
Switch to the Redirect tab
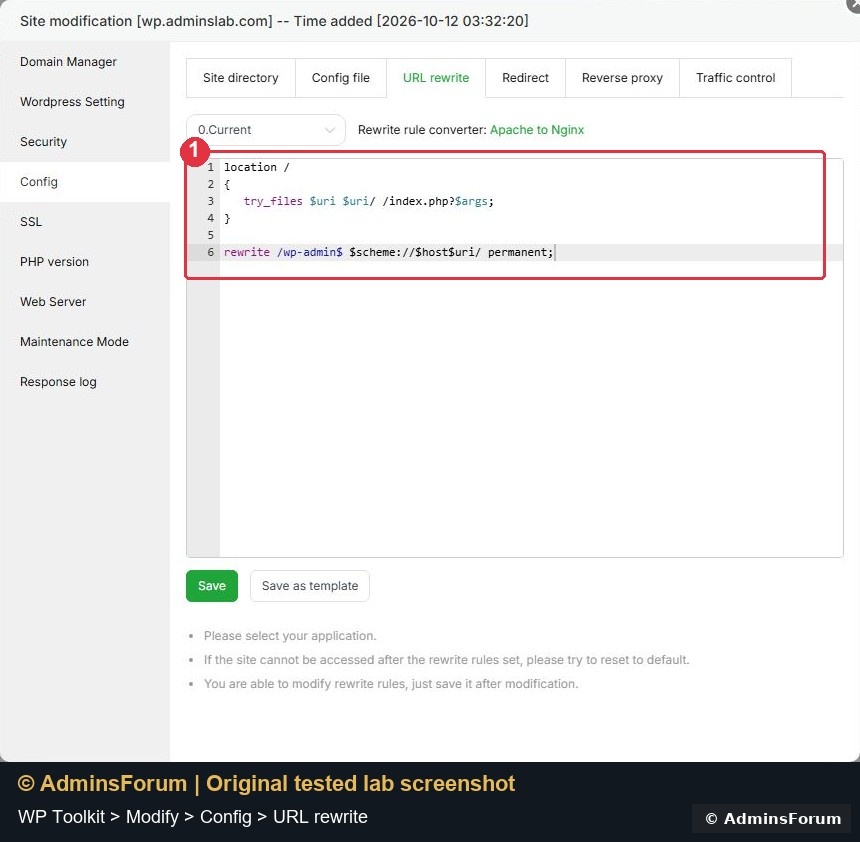pyautogui.click(x=525, y=78)
